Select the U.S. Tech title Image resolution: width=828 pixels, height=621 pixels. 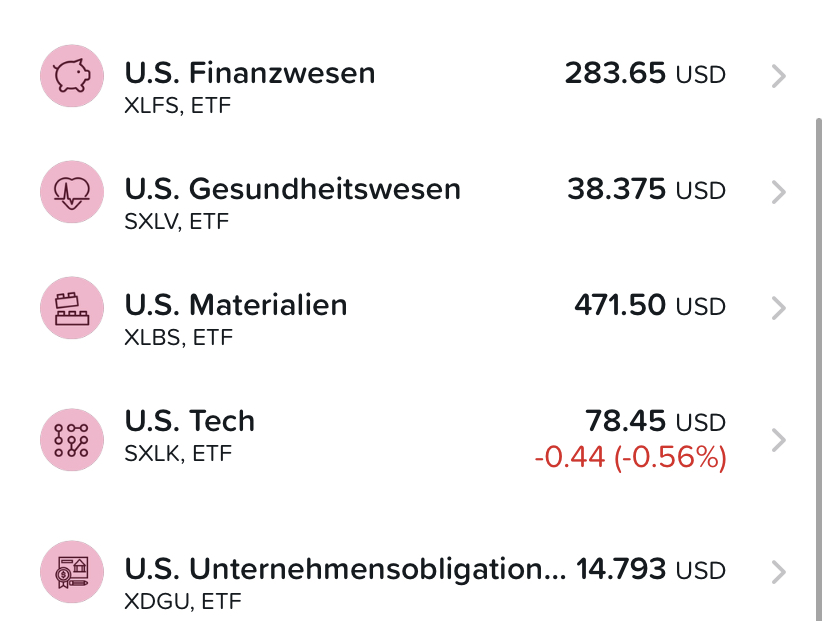tap(190, 421)
